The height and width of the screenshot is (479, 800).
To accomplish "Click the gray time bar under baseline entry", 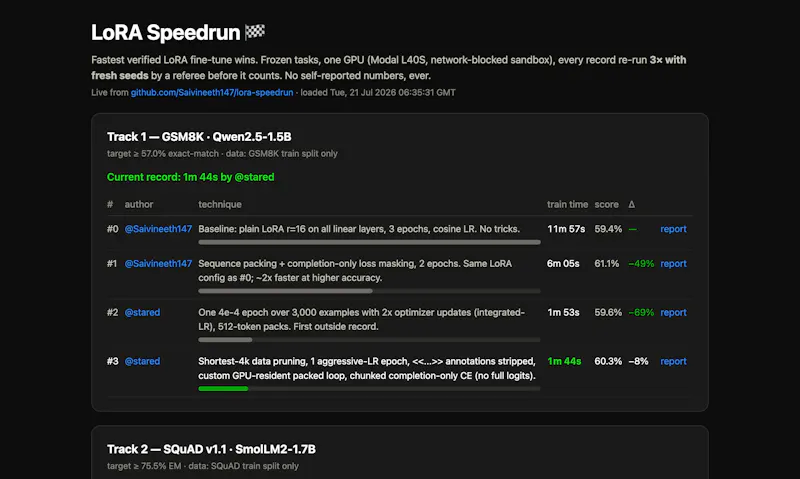I will (x=369, y=242).
